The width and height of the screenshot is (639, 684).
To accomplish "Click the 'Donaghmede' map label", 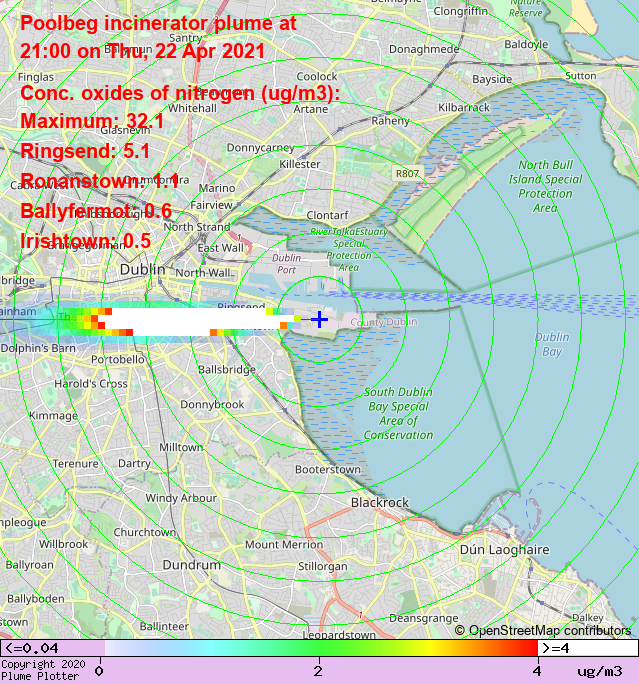I will [x=424, y=49].
